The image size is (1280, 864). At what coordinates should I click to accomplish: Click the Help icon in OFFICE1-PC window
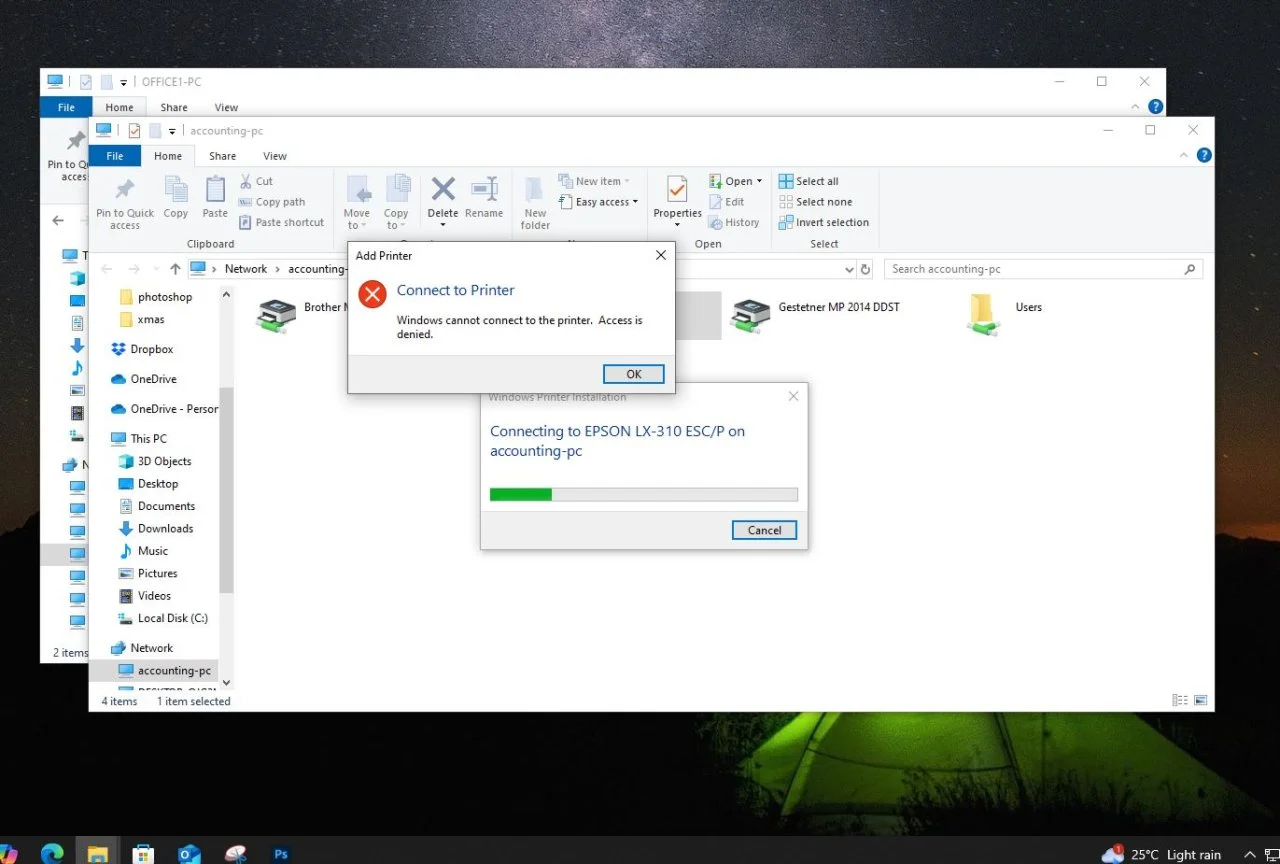tap(1155, 106)
